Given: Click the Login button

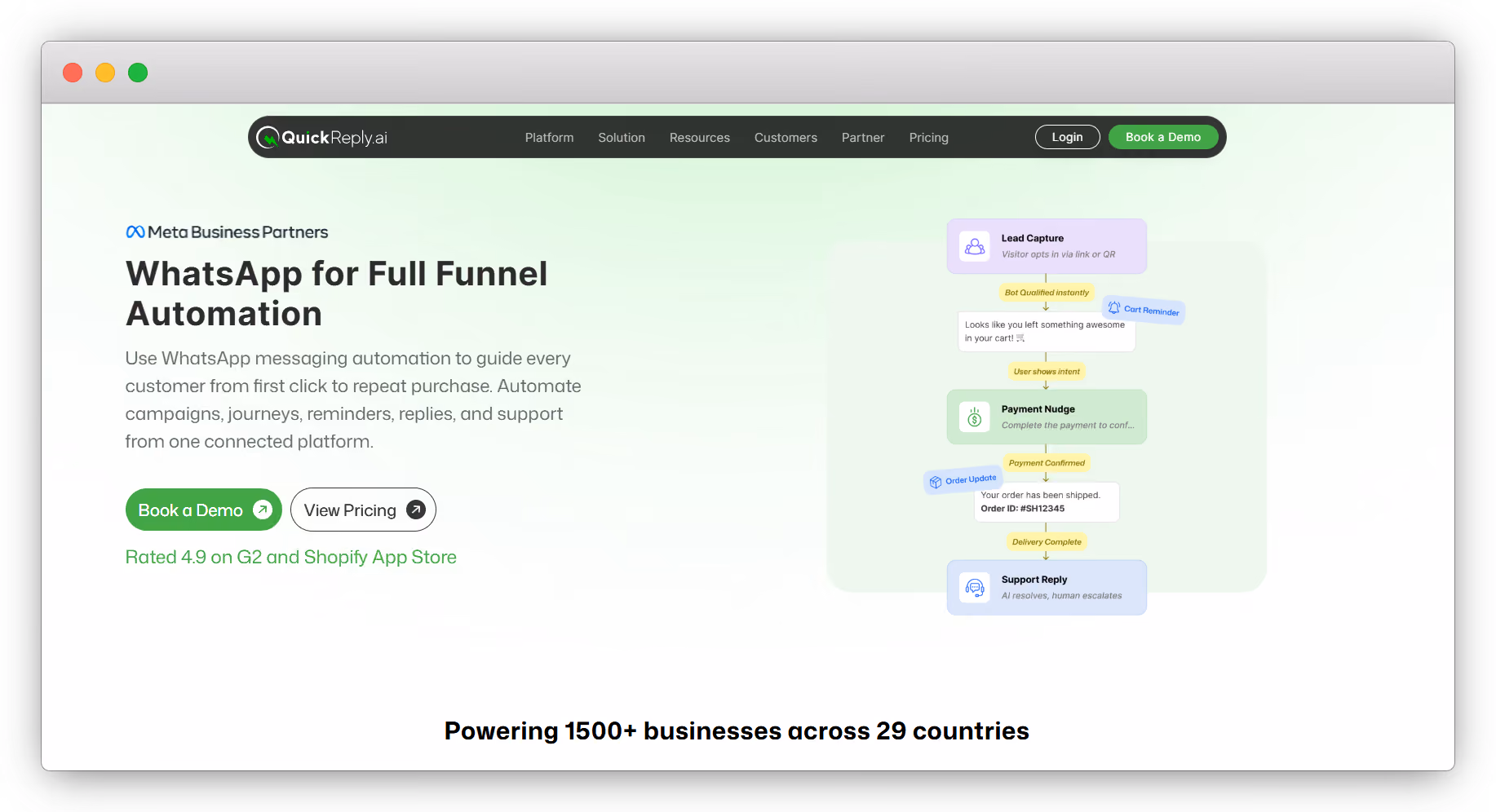Looking at the screenshot, I should (1067, 137).
